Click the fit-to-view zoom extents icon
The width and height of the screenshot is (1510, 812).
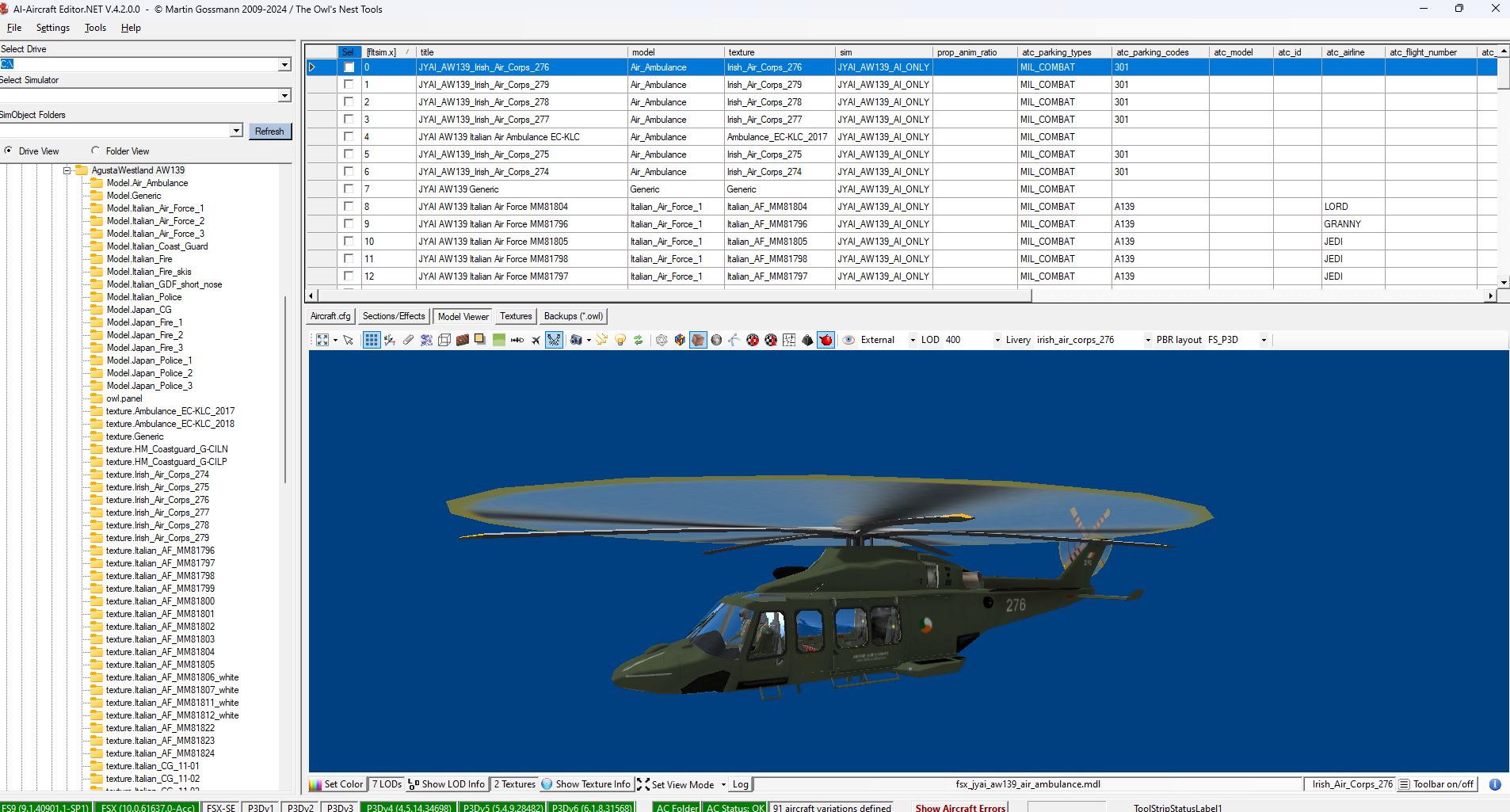click(322, 340)
